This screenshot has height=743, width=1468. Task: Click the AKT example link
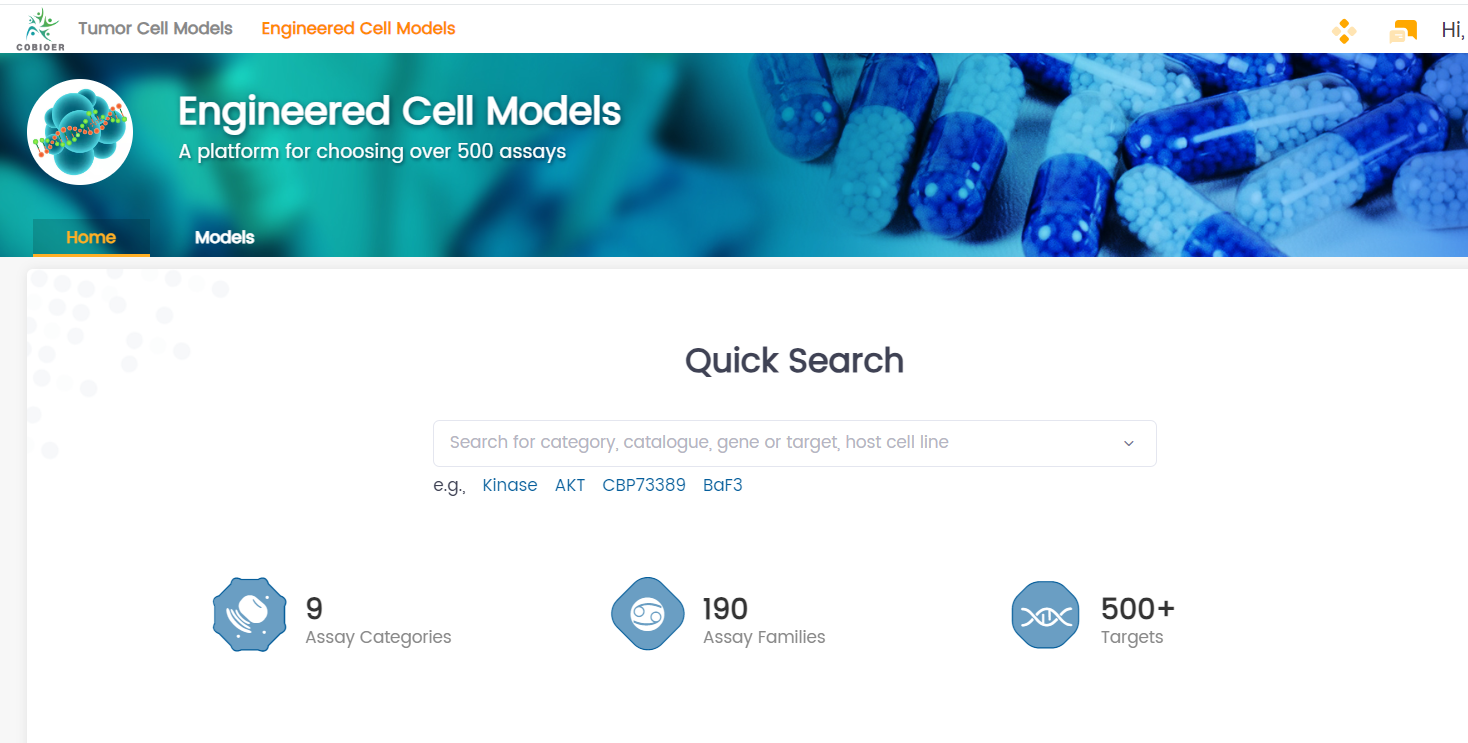click(570, 485)
